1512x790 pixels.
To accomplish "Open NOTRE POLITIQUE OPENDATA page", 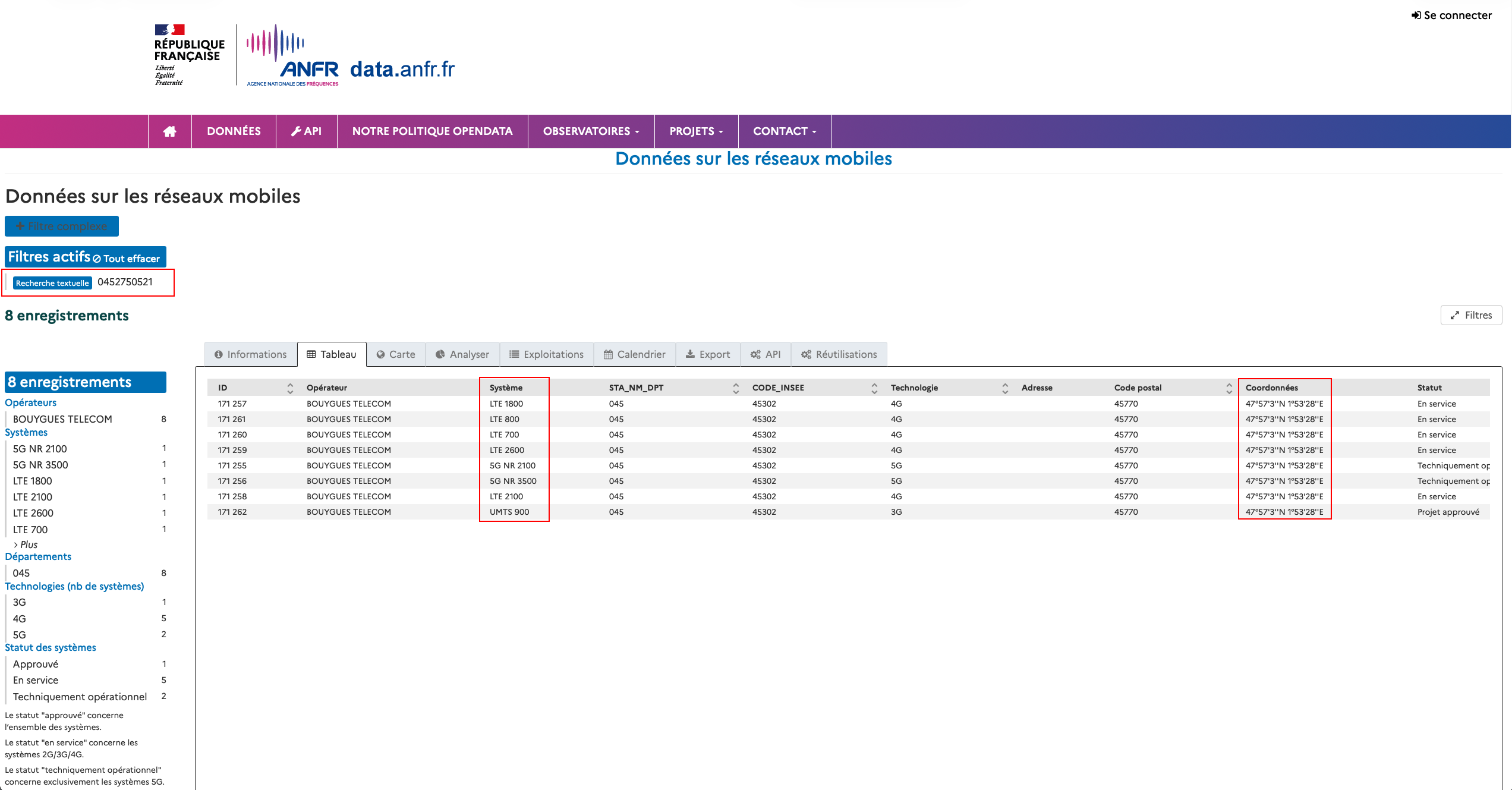I will pos(432,131).
